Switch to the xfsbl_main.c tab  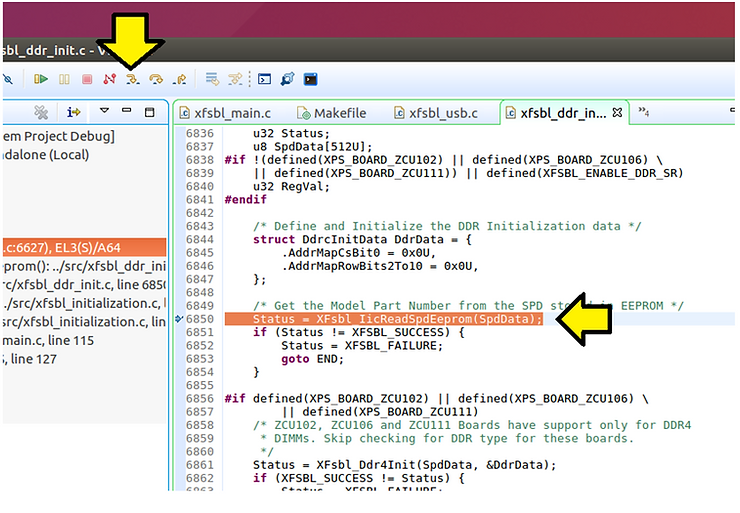coord(229,113)
